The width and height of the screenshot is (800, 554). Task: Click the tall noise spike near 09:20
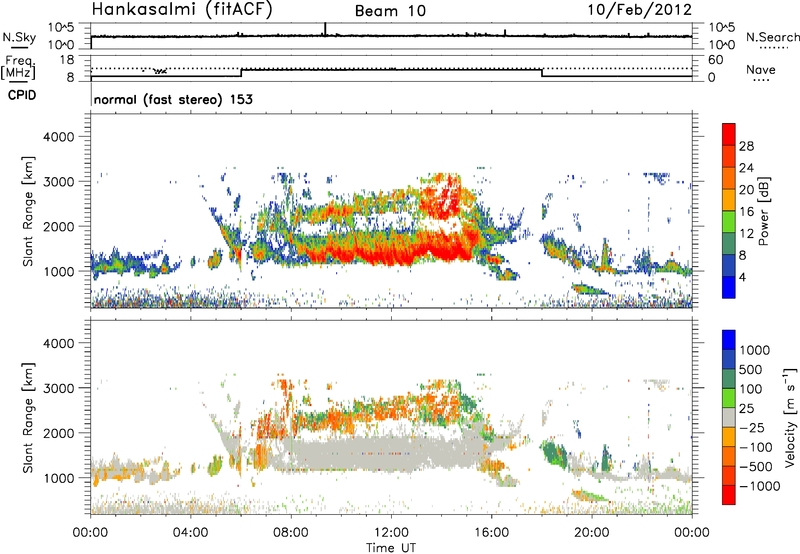[x=325, y=29]
